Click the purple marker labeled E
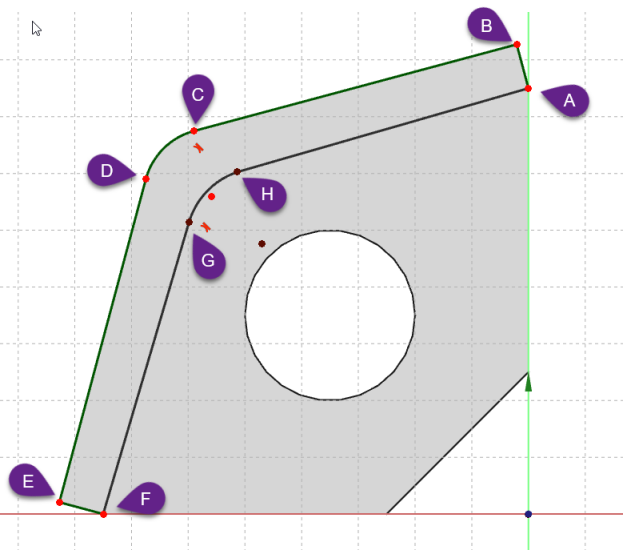Viewport: 623px width, 550px height. point(29,482)
